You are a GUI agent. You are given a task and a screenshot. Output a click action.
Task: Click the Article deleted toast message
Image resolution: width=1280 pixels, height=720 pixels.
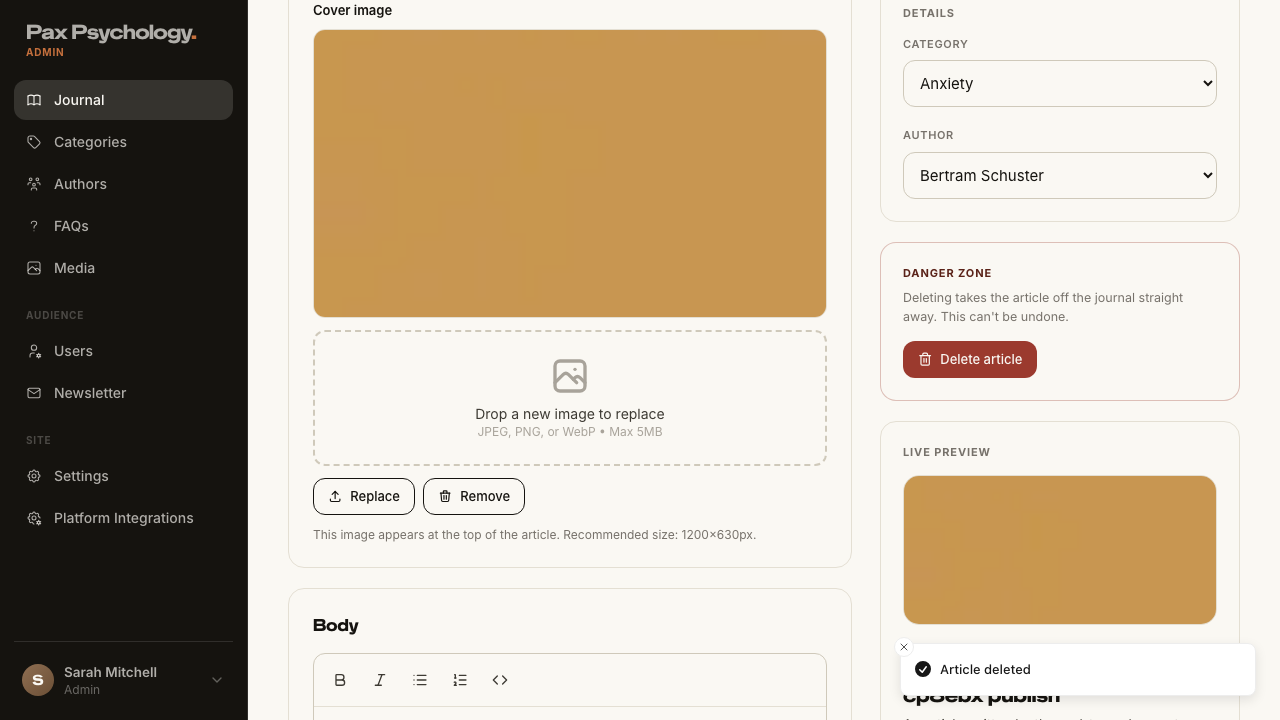click(1078, 669)
